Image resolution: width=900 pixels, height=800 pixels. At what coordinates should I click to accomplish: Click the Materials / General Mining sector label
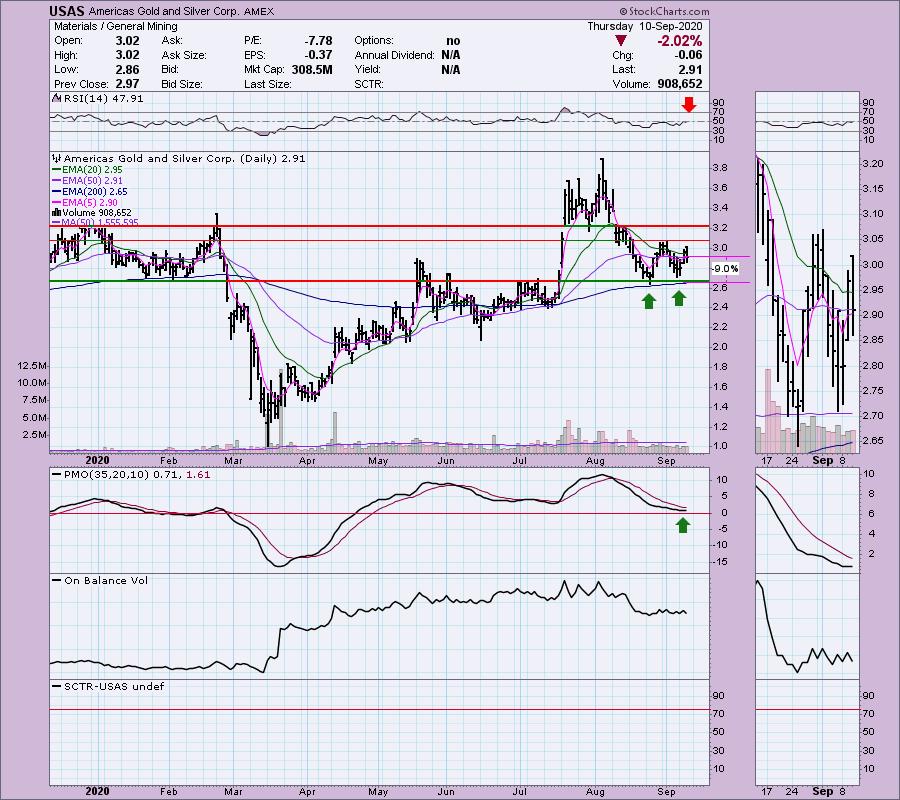(x=115, y=26)
